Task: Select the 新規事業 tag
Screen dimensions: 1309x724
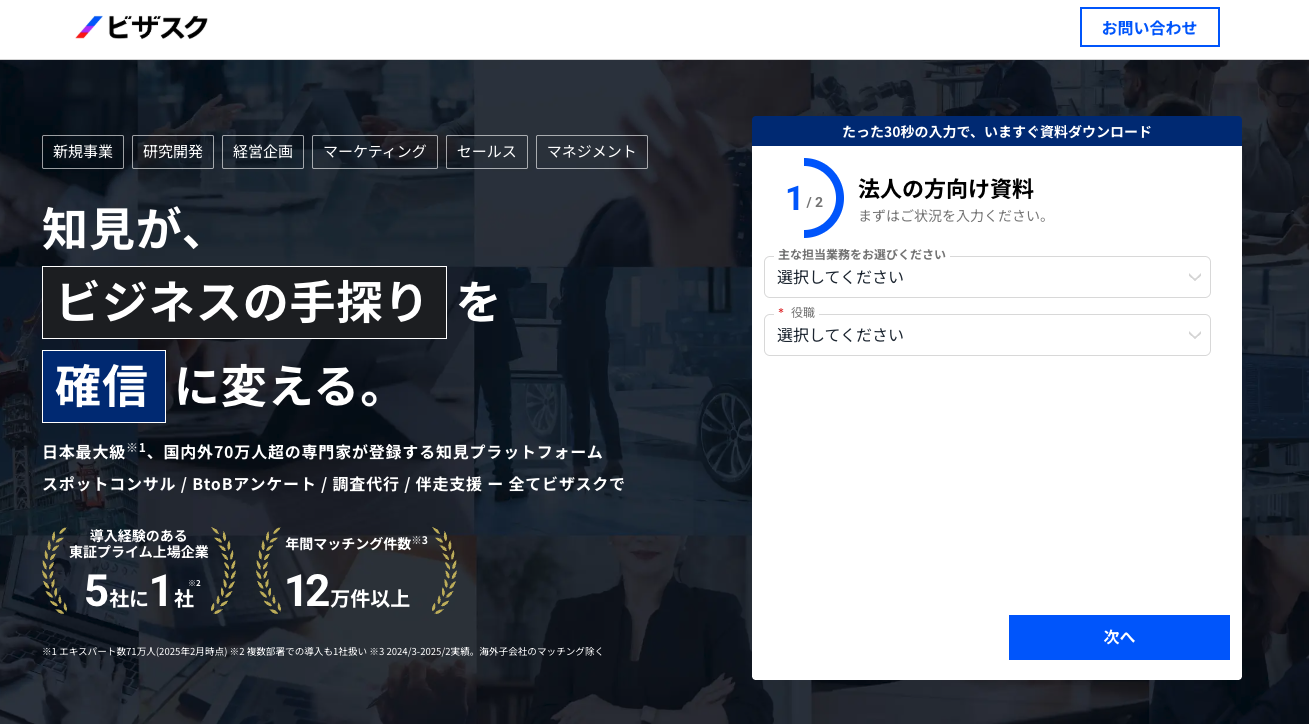Action: pos(83,152)
